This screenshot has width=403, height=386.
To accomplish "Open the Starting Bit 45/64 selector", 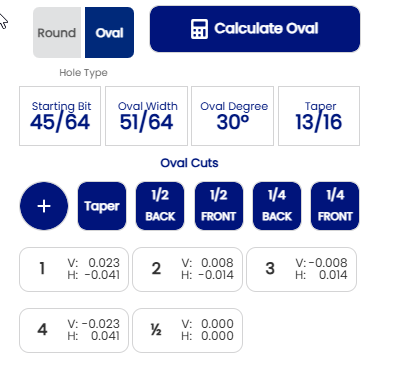I will tap(60, 116).
